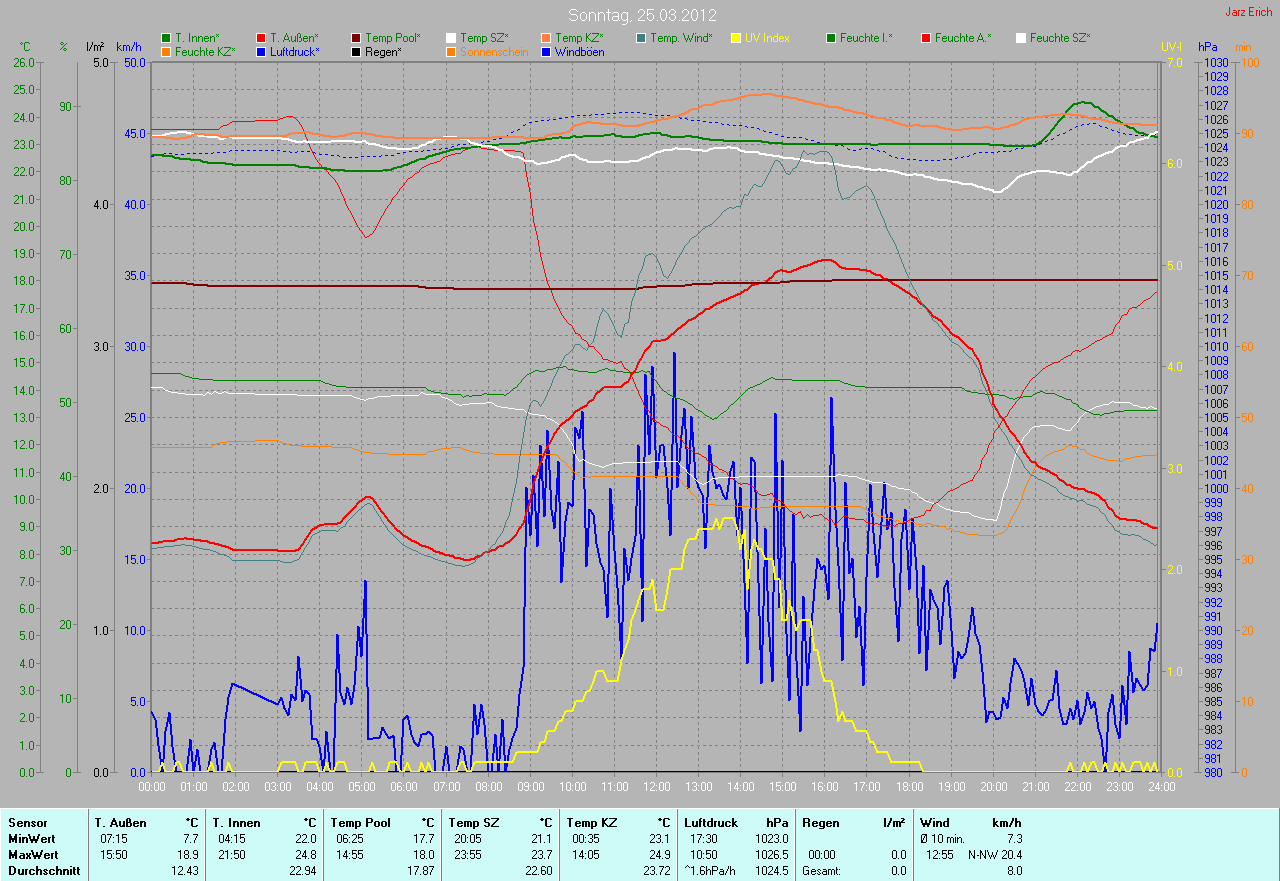Select the Luftdruck column header in table
This screenshot has width=1280, height=881.
(711, 823)
